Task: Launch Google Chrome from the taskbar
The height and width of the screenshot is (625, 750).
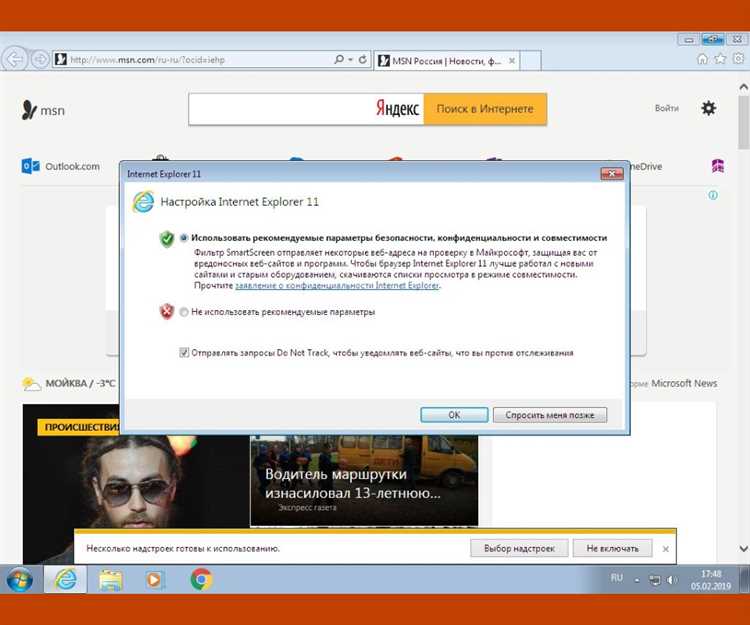Action: click(201, 579)
